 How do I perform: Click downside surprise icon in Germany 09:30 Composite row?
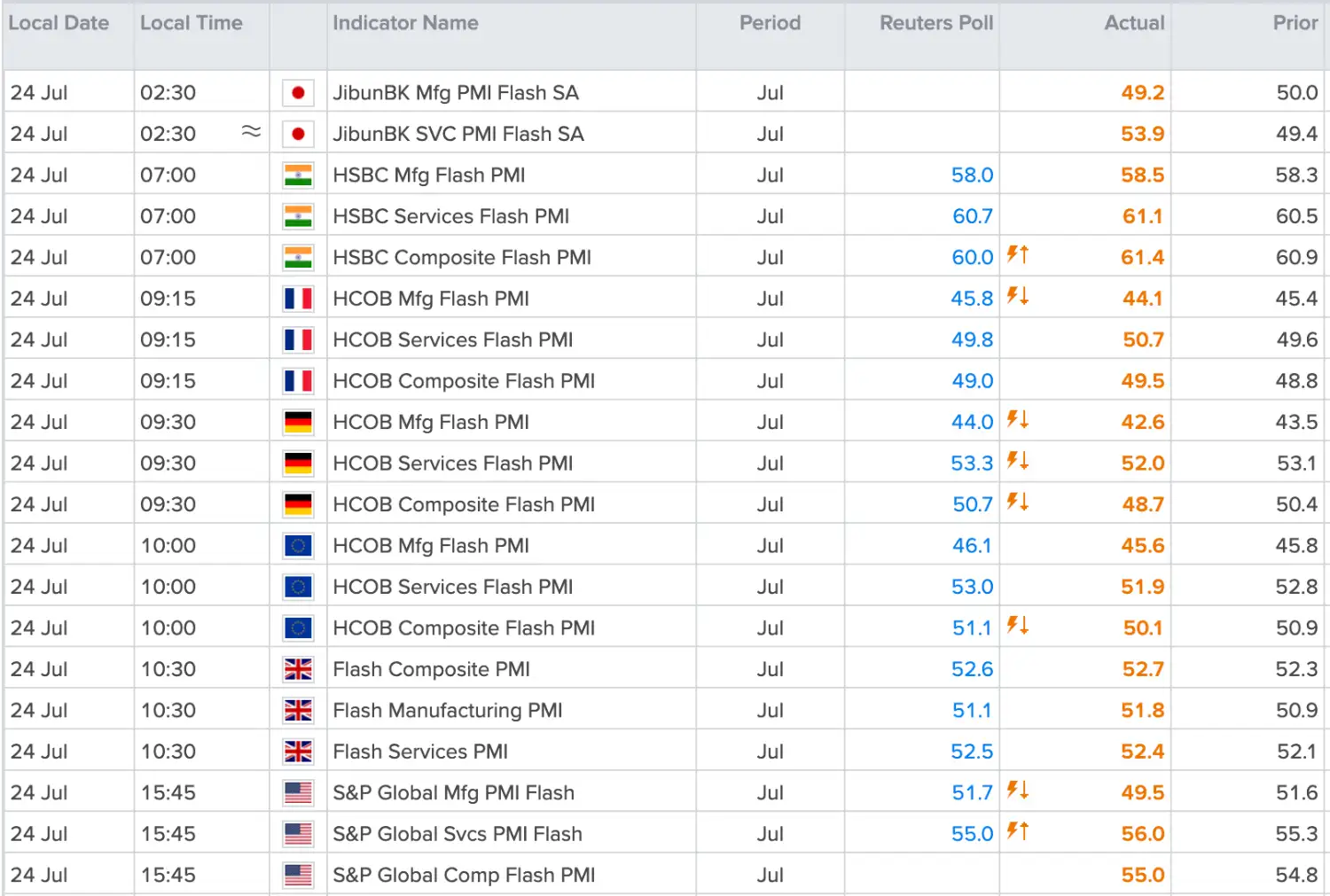point(1017,502)
